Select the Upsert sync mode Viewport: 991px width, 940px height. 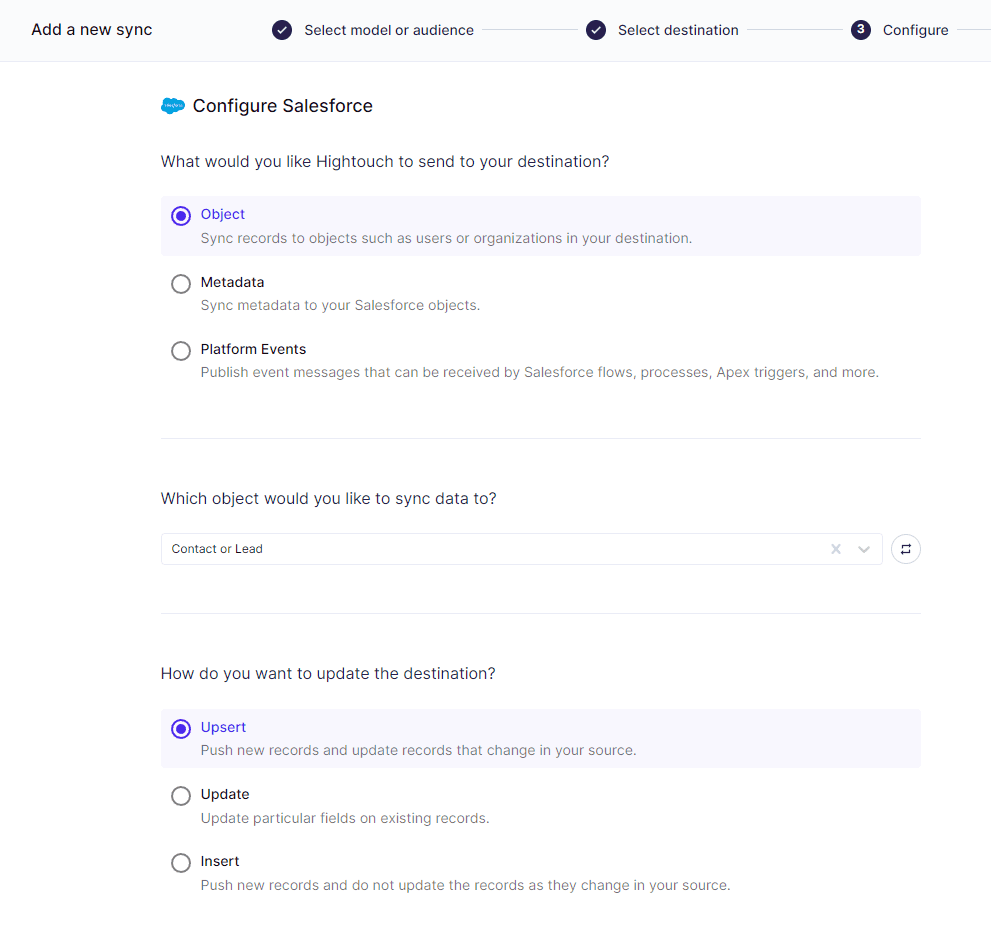(x=181, y=729)
